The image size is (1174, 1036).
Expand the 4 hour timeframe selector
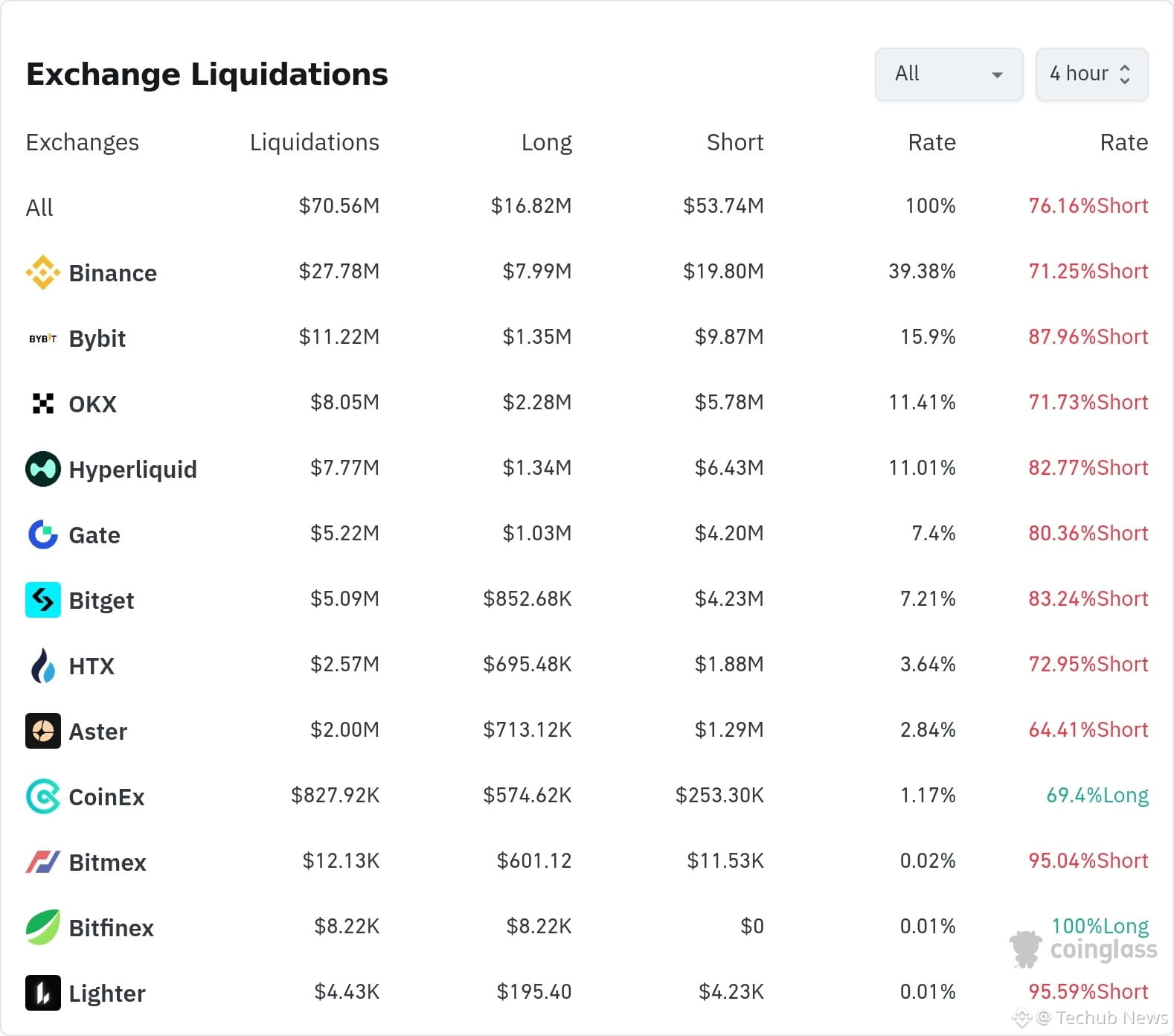pyautogui.click(x=1091, y=74)
